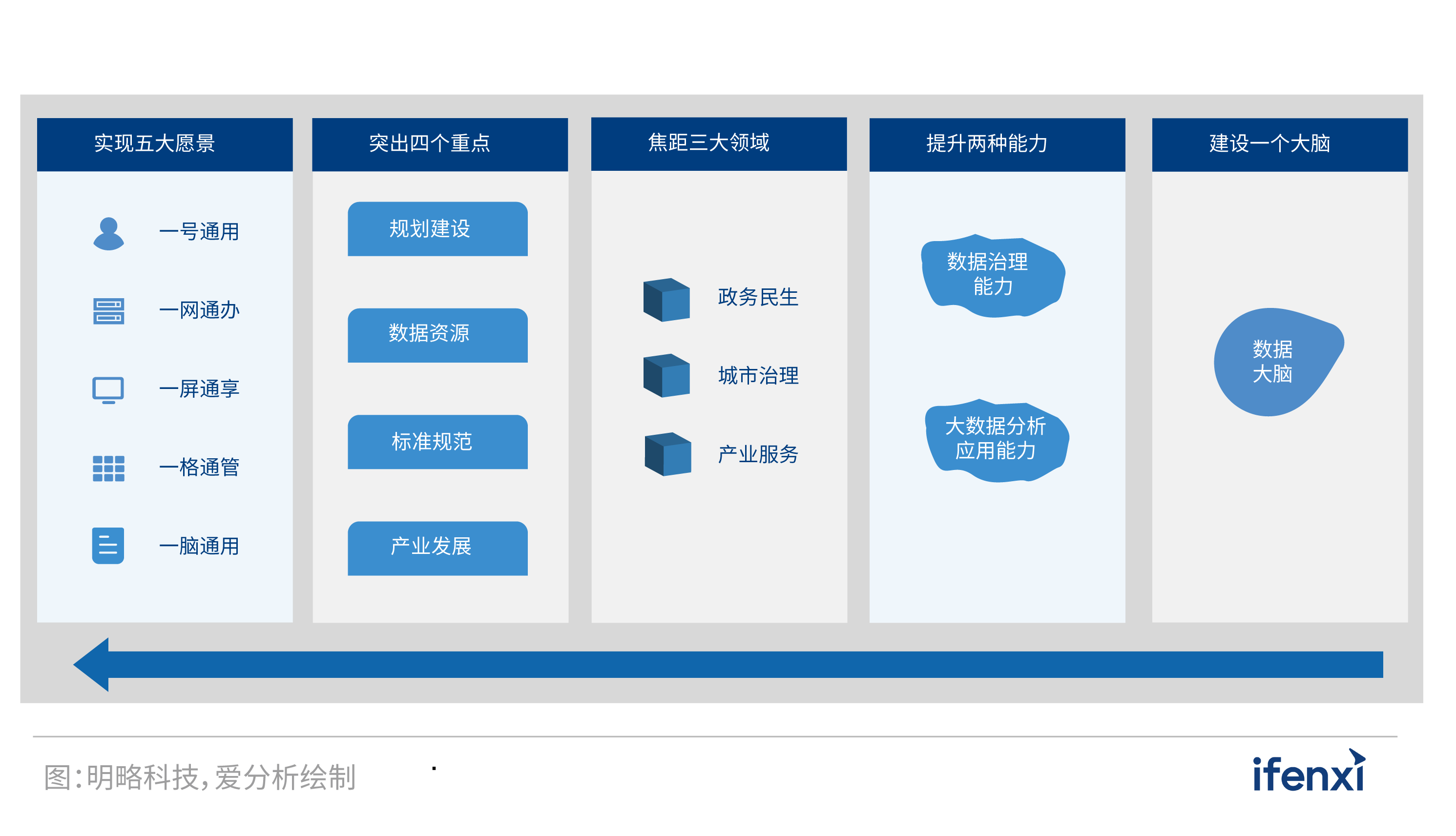
Task: Click the cube icon next to 产业服务
Action: tap(667, 454)
